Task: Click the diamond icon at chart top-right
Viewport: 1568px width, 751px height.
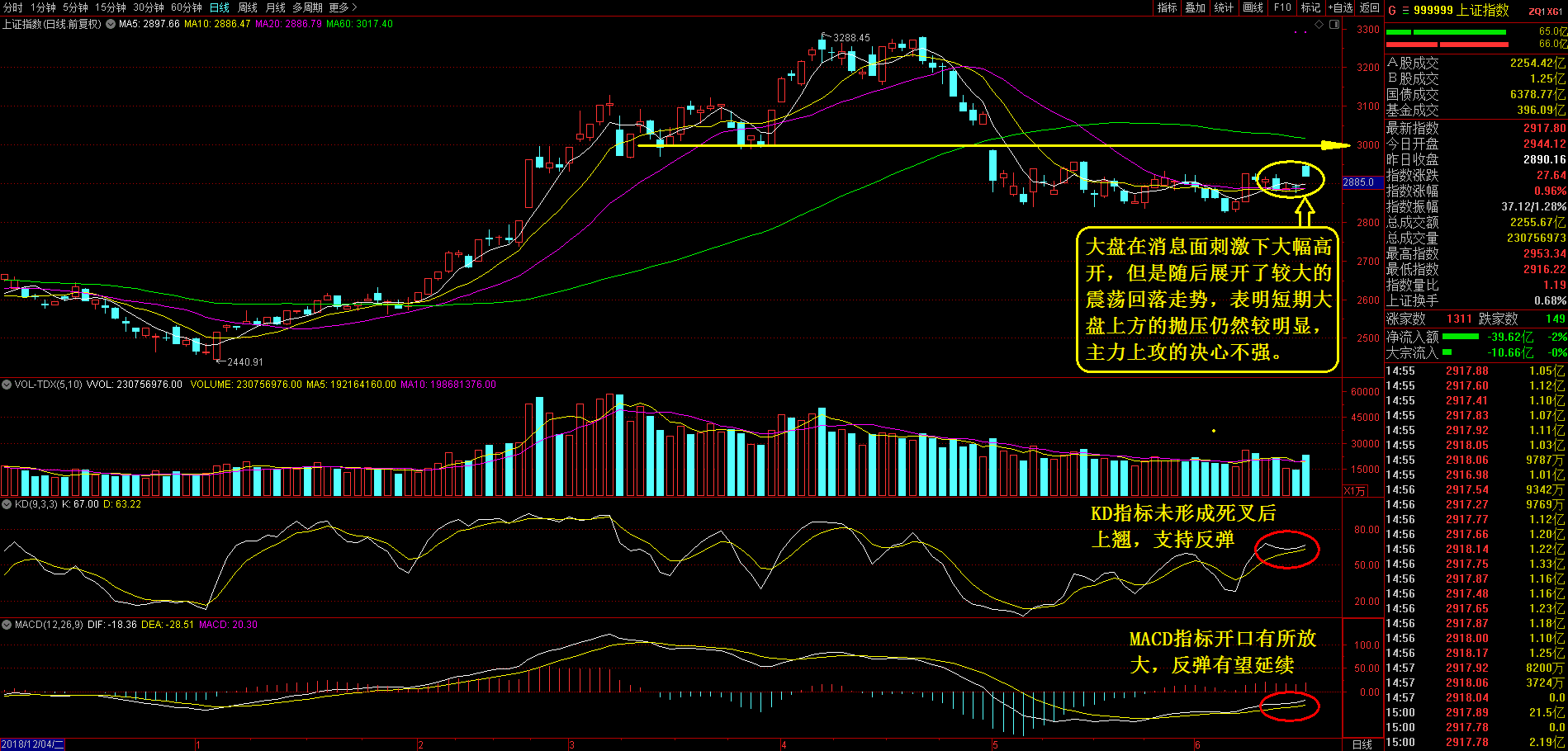Action: (x=1319, y=25)
